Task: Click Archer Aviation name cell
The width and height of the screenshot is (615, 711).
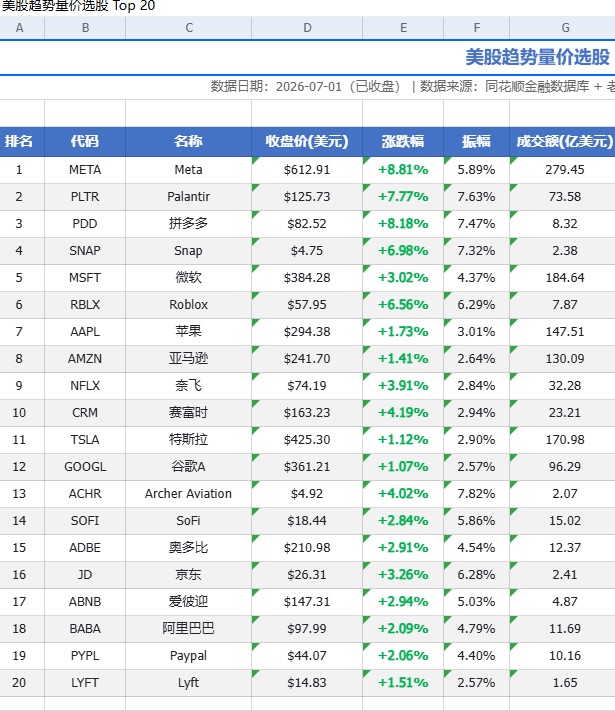Action: [188, 494]
